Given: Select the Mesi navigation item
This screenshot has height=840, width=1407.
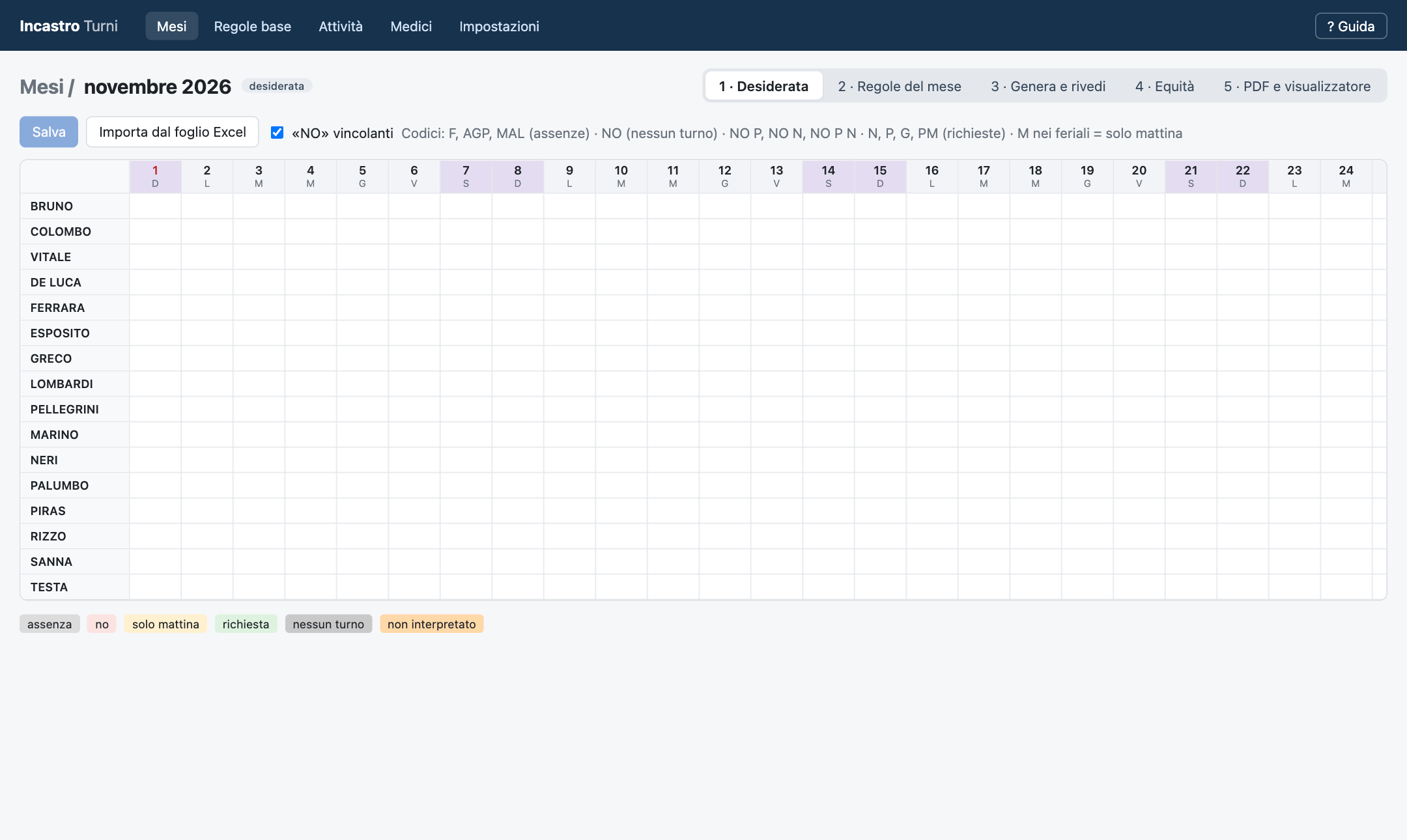Looking at the screenshot, I should 171,26.
